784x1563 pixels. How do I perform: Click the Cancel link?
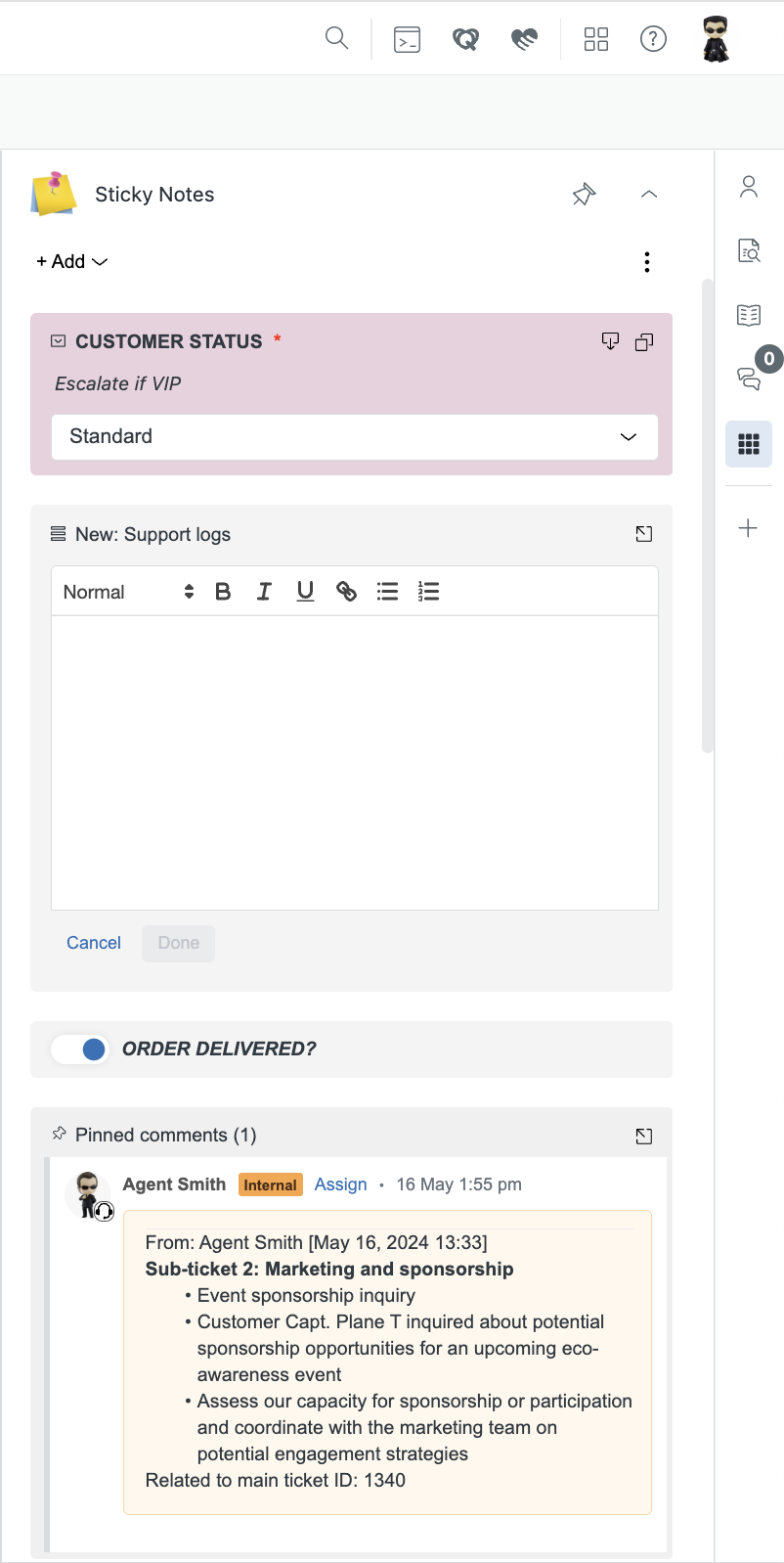(x=94, y=943)
